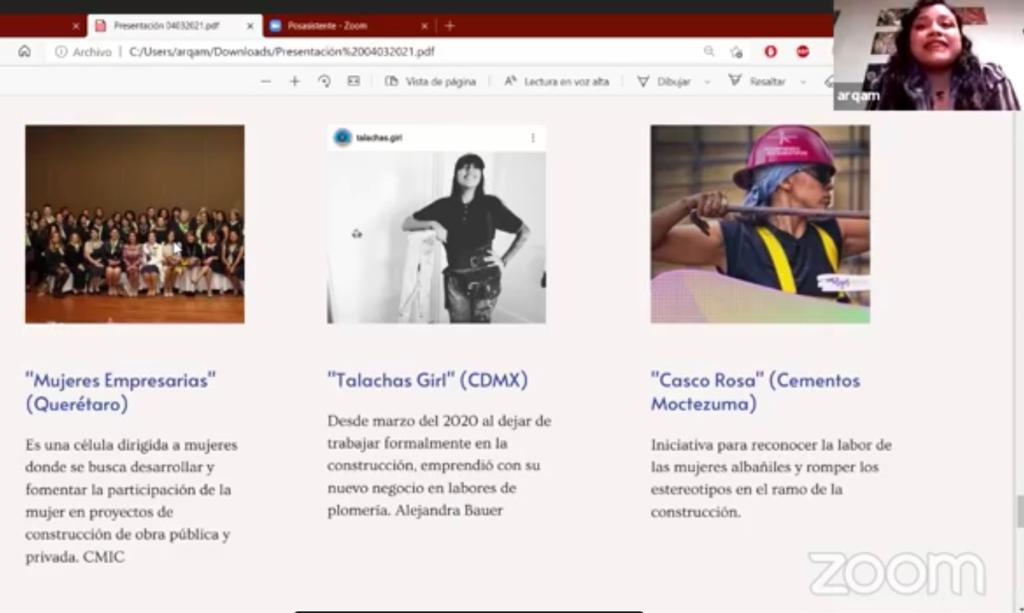Click the red Adblock extension icon

click(x=802, y=51)
